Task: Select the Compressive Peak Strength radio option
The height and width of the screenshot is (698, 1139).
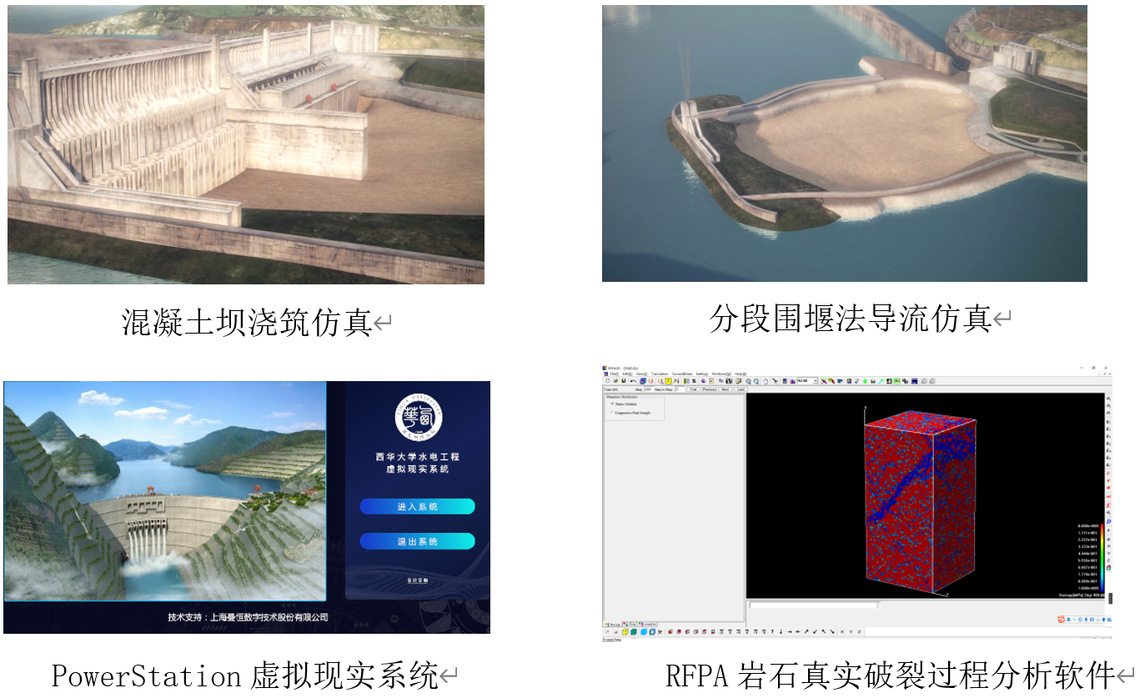Action: pos(612,412)
